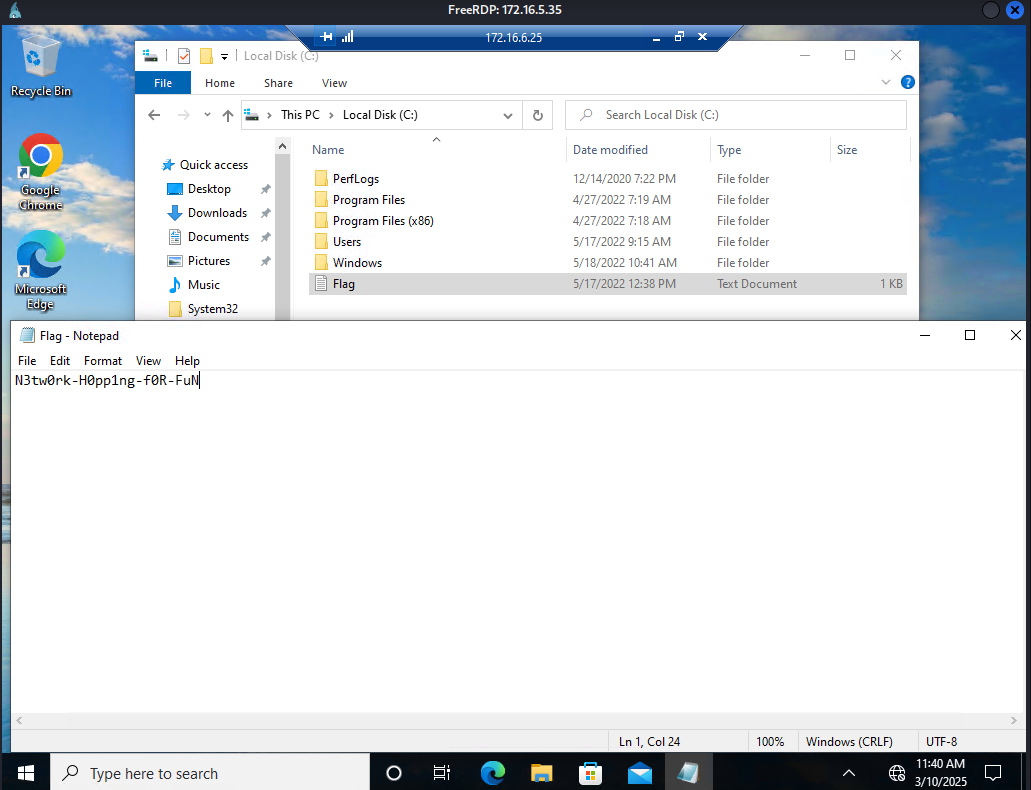
Task: Open the recent locations dropdown arrow
Action: click(207, 115)
